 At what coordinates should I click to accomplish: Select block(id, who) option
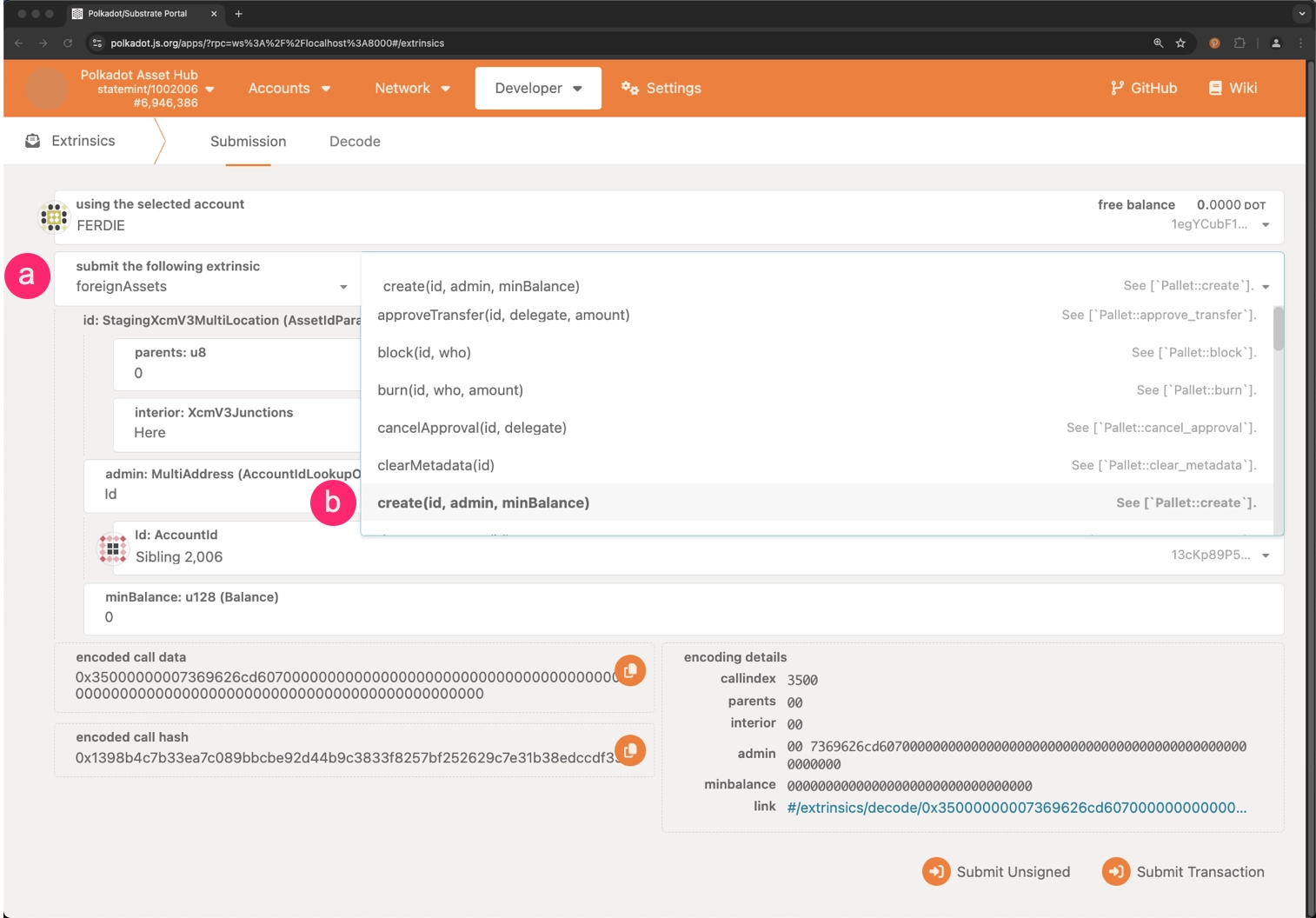point(817,353)
